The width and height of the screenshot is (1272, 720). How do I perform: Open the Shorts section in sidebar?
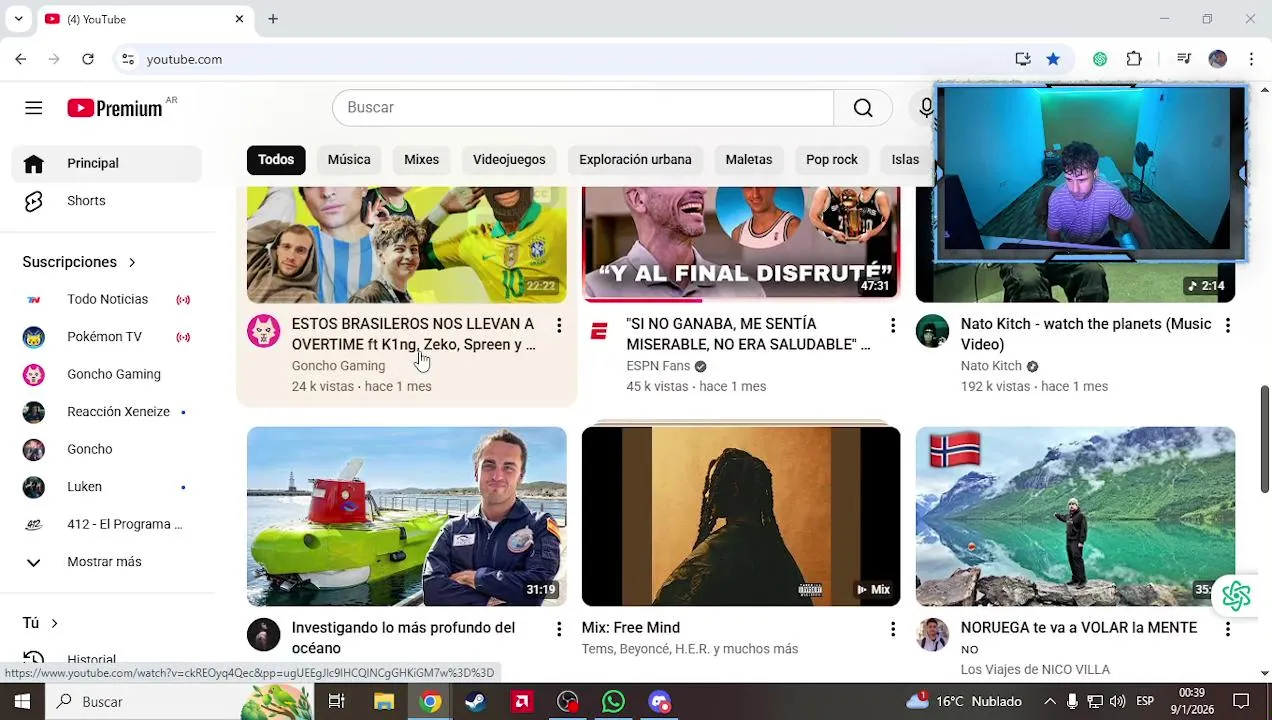point(107,201)
